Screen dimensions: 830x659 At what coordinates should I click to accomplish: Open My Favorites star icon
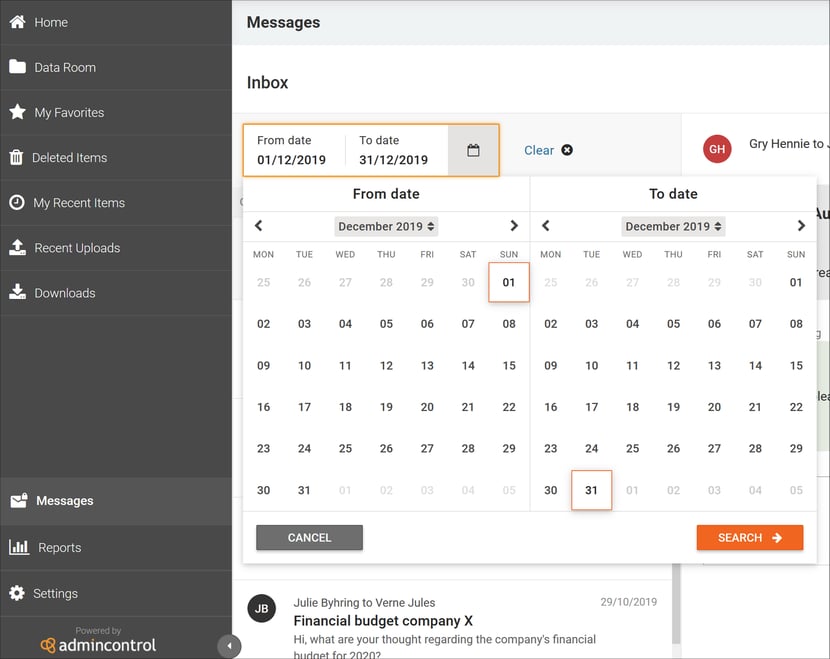17,112
